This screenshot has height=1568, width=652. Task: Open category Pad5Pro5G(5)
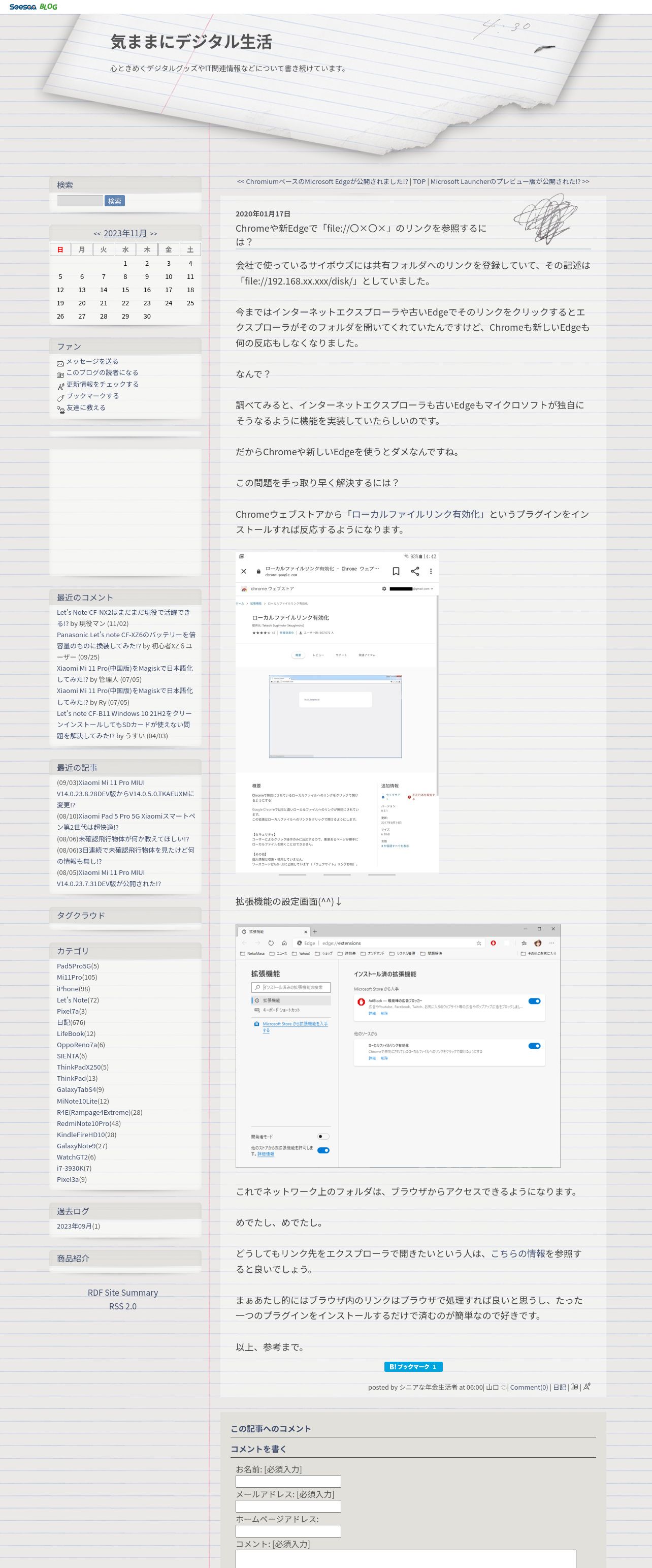click(78, 966)
